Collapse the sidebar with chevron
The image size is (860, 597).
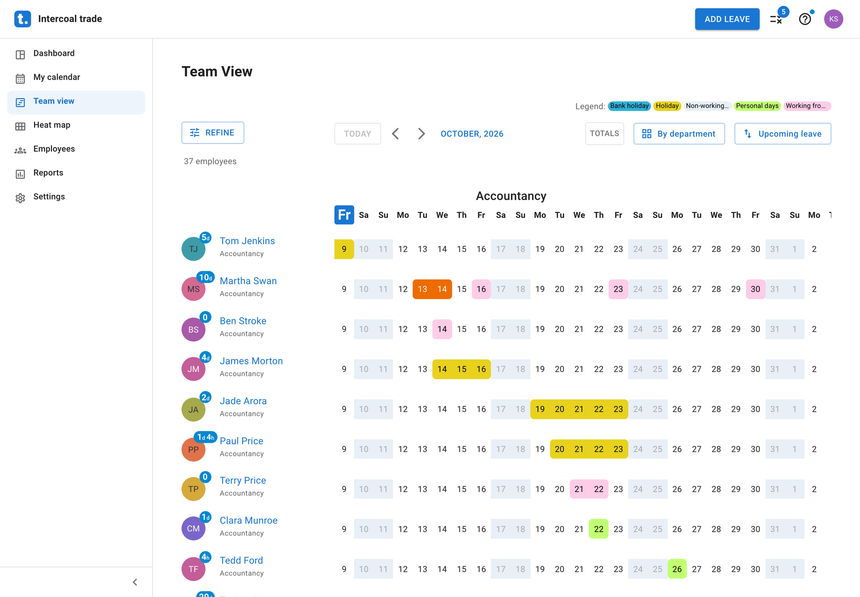(x=135, y=582)
